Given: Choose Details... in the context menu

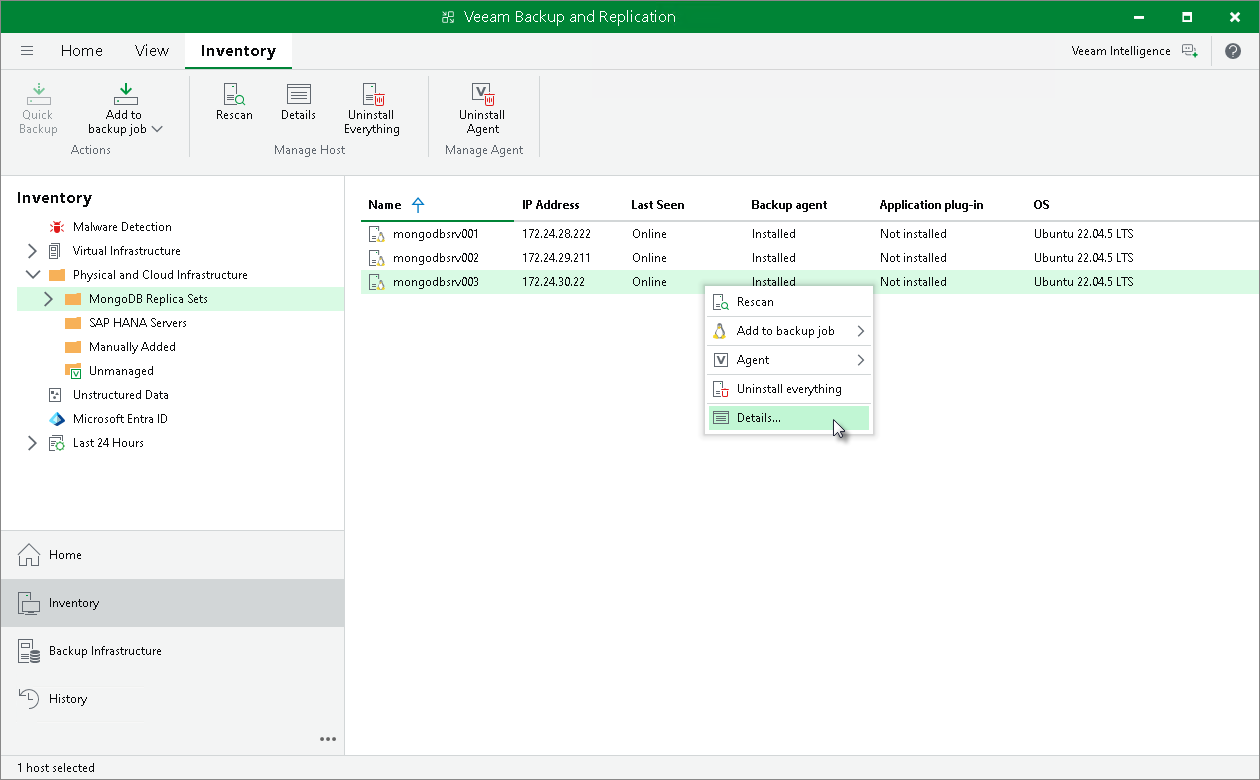Looking at the screenshot, I should [789, 418].
